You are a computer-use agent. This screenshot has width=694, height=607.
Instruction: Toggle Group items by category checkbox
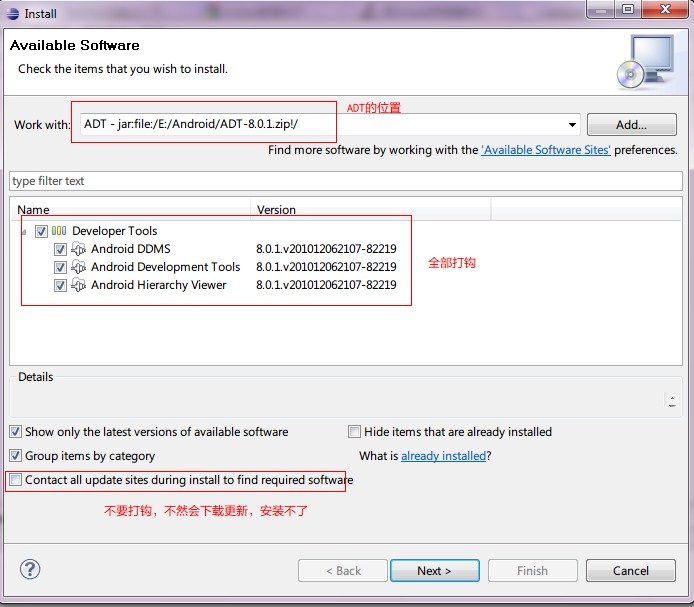pos(15,456)
